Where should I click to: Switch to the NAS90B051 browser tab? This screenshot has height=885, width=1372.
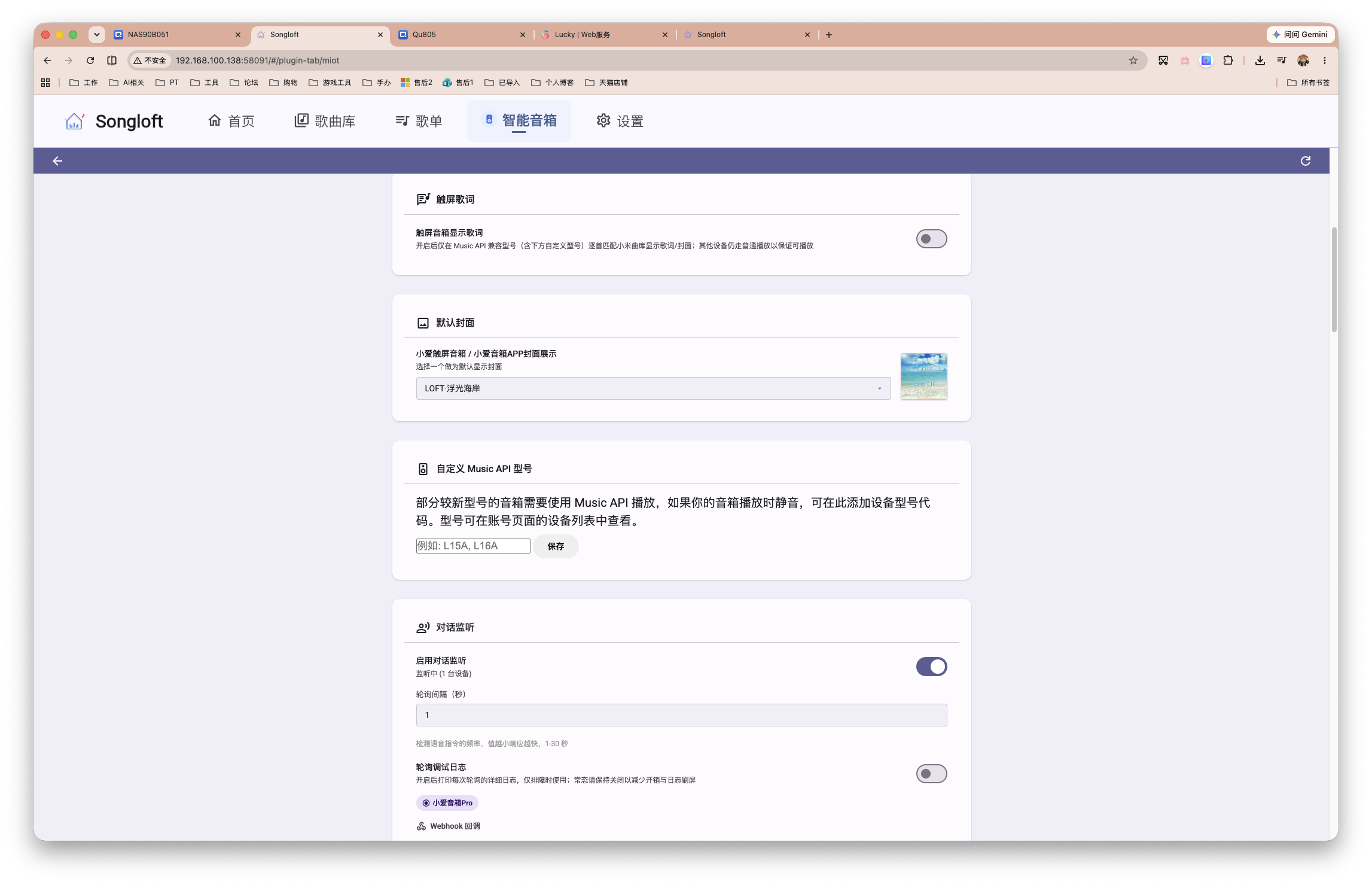(177, 35)
